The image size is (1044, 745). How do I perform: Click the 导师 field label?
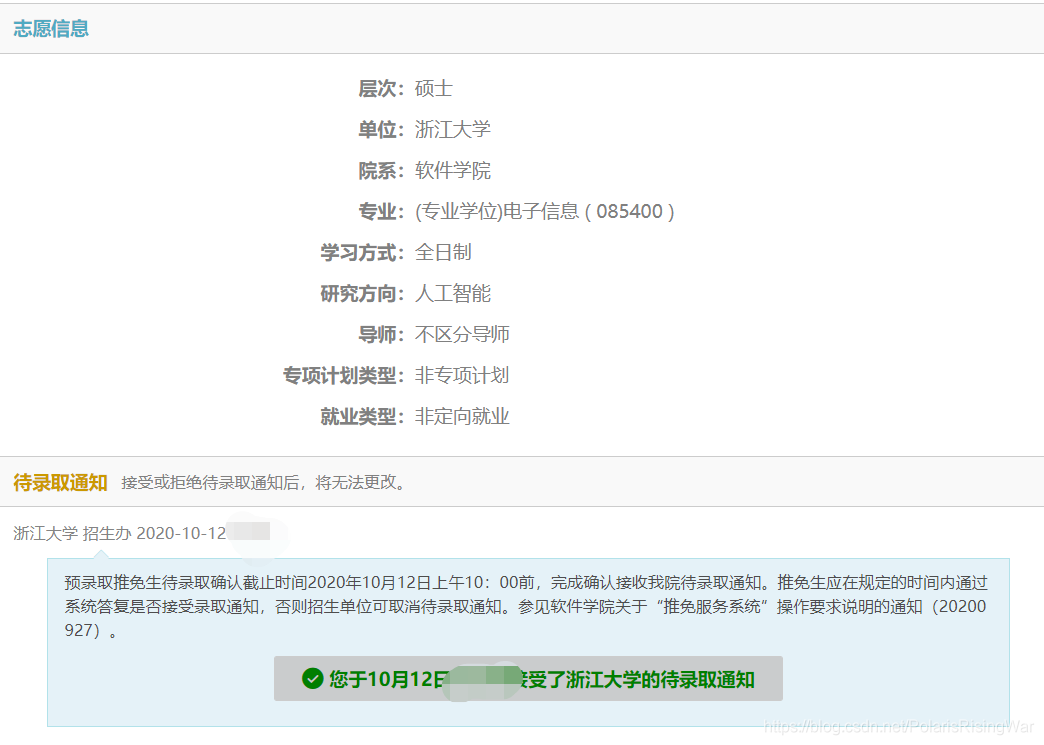coord(382,334)
